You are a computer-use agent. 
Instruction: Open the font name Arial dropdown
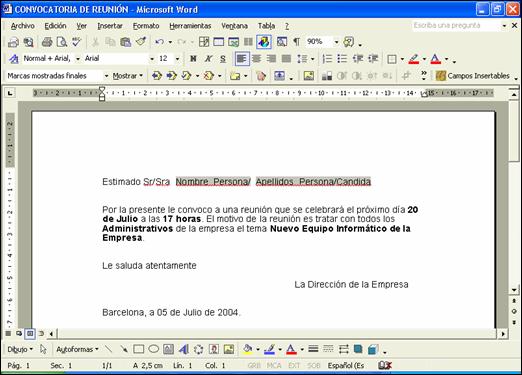click(152, 59)
